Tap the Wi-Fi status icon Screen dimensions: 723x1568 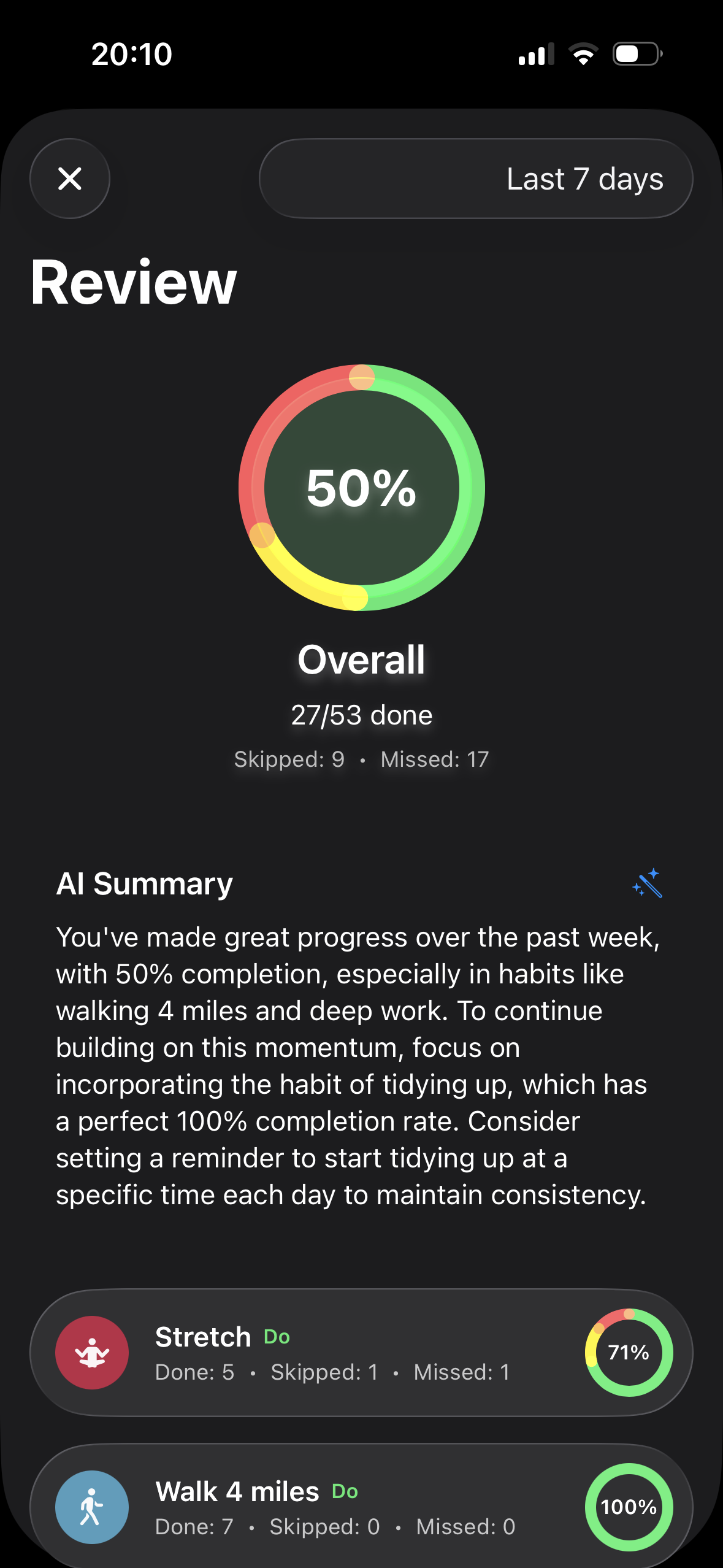583,54
